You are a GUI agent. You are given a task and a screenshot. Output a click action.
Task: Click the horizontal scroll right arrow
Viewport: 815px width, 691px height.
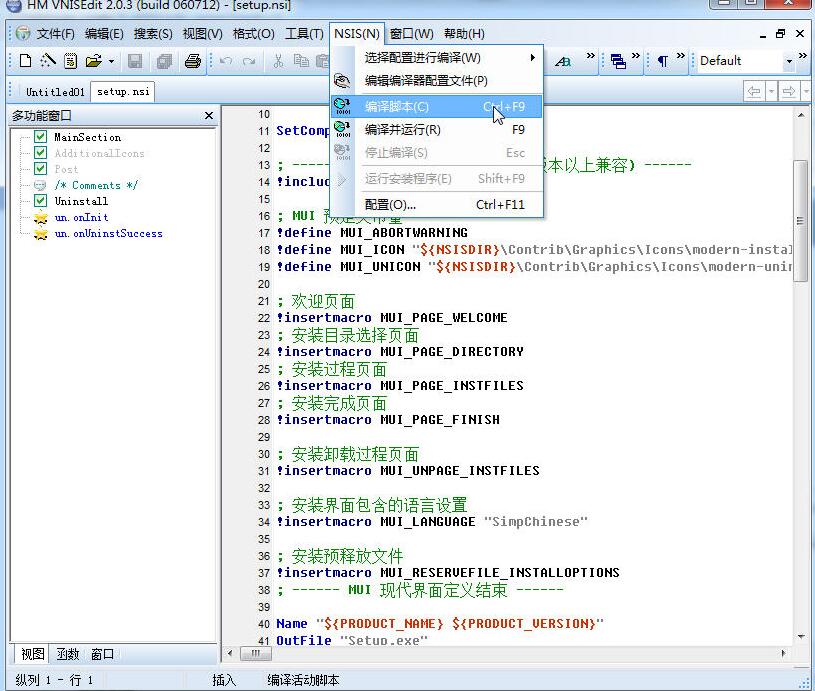pos(783,654)
